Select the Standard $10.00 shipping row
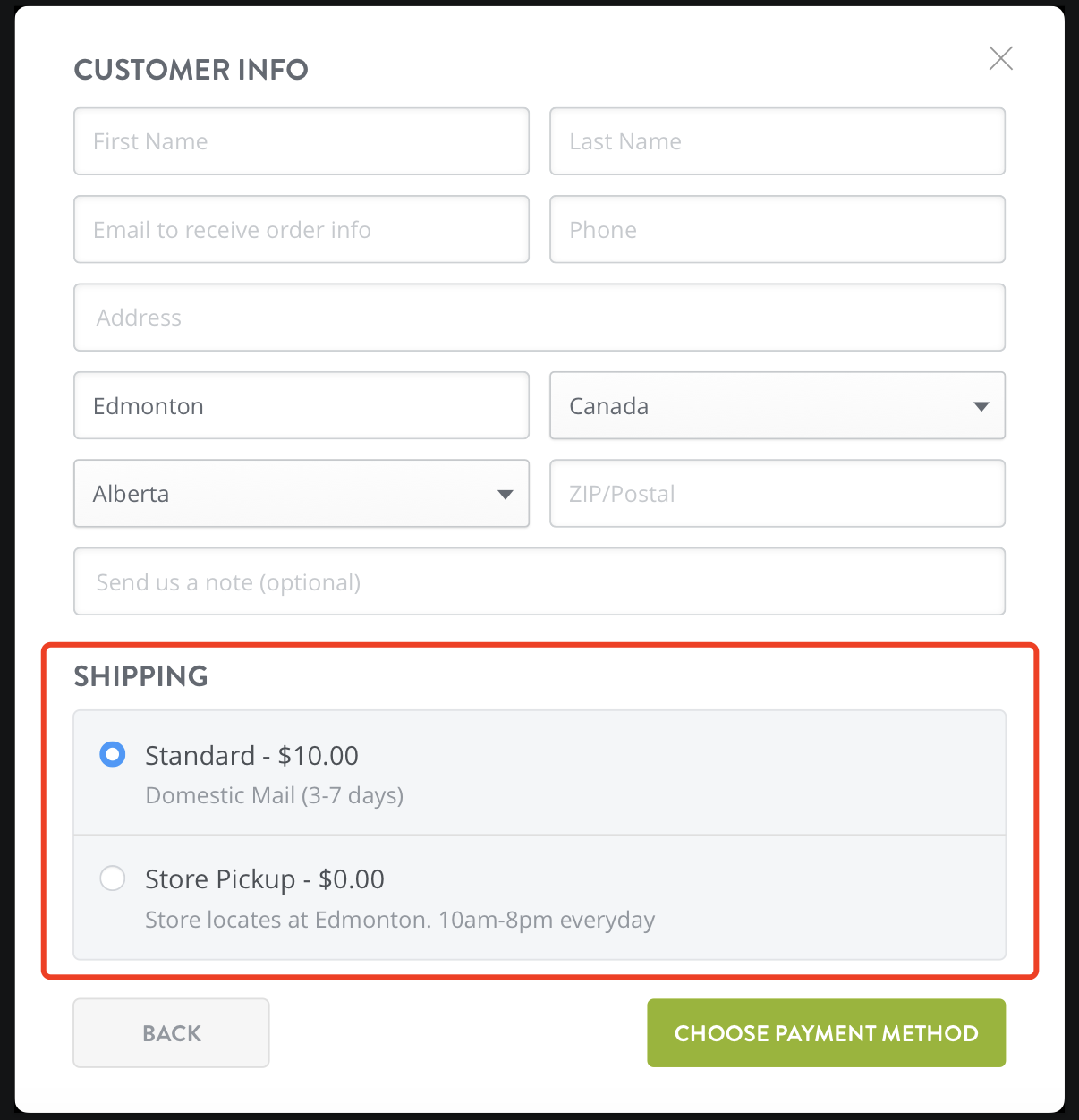Viewport: 1079px width, 1120px height. (539, 773)
